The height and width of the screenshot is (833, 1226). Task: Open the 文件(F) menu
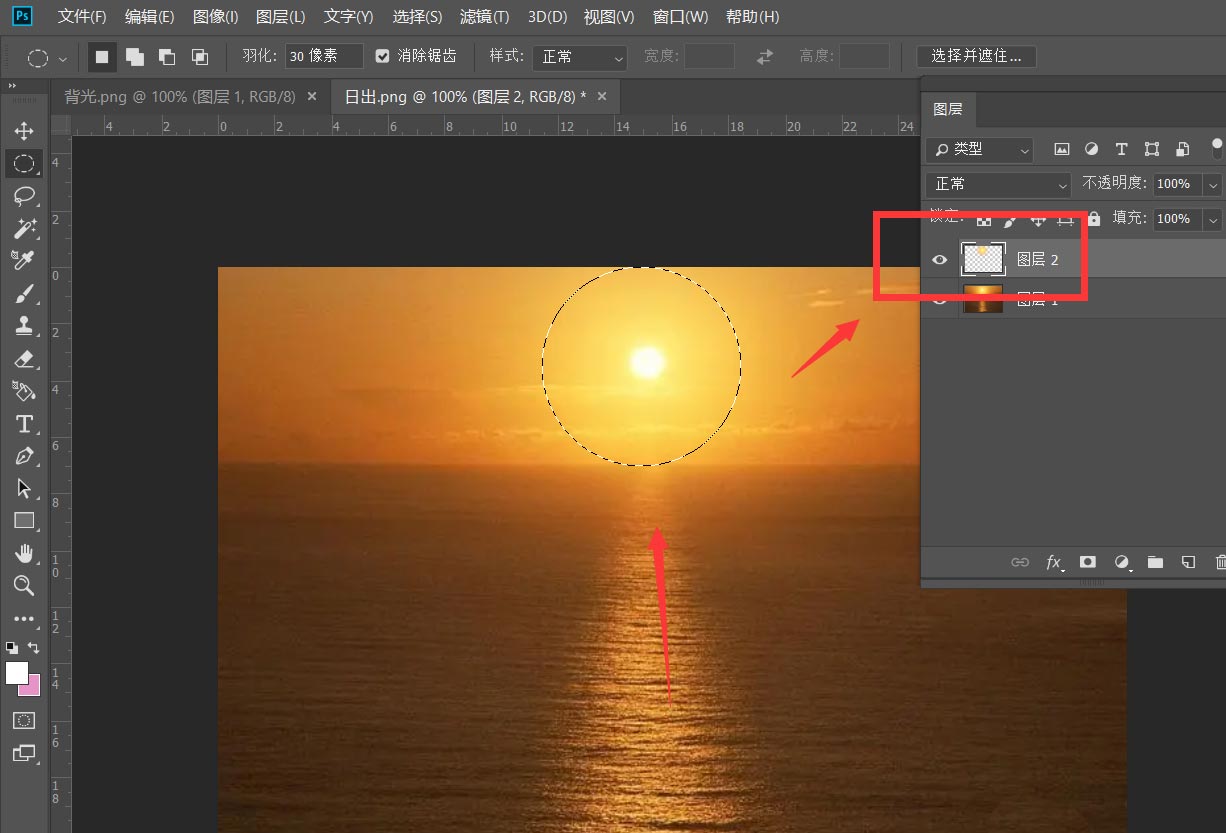click(82, 17)
